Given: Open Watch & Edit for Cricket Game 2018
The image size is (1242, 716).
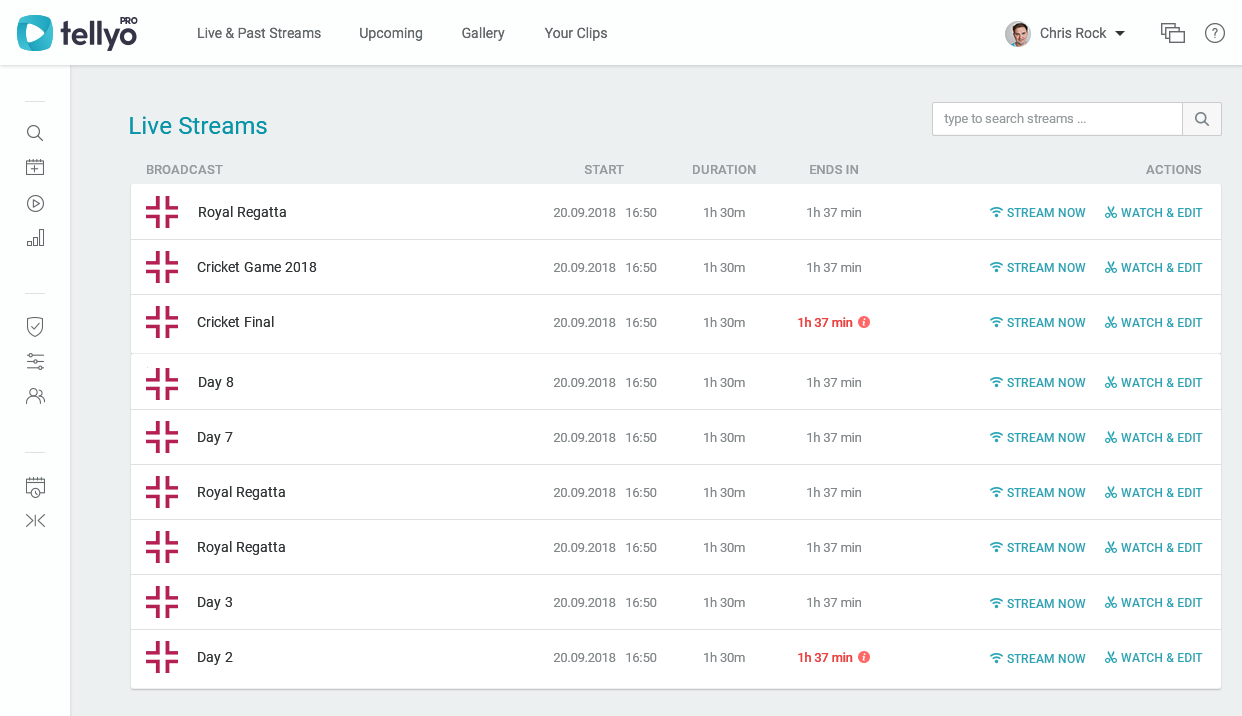Looking at the screenshot, I should click(1154, 268).
